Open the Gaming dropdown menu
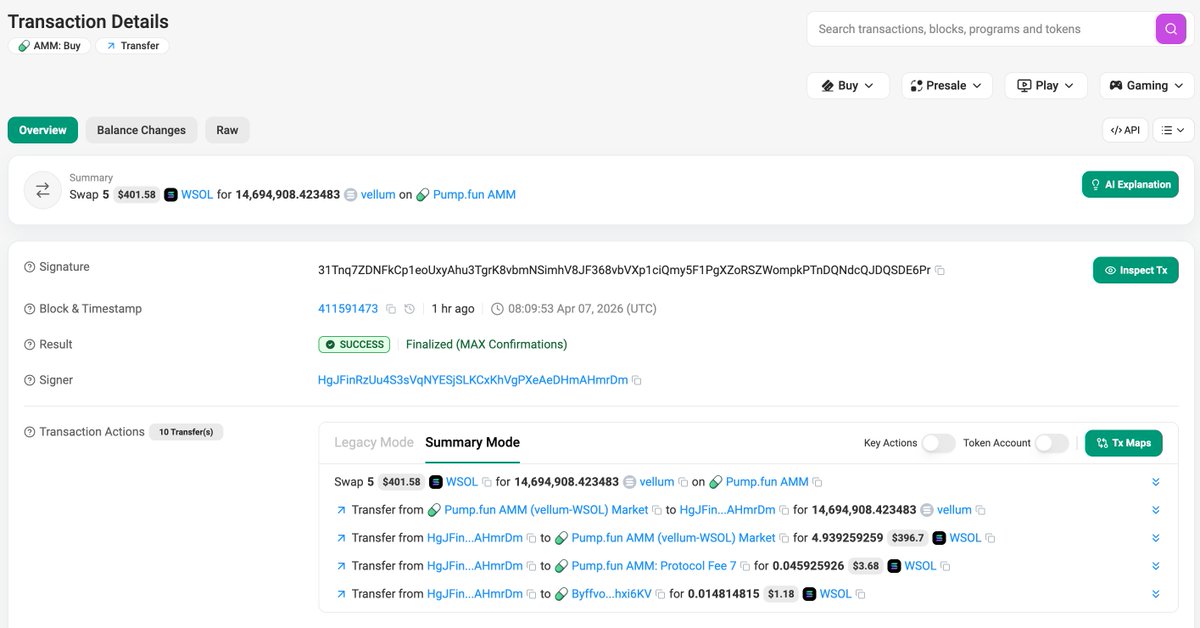The width and height of the screenshot is (1200, 628). pos(1147,86)
